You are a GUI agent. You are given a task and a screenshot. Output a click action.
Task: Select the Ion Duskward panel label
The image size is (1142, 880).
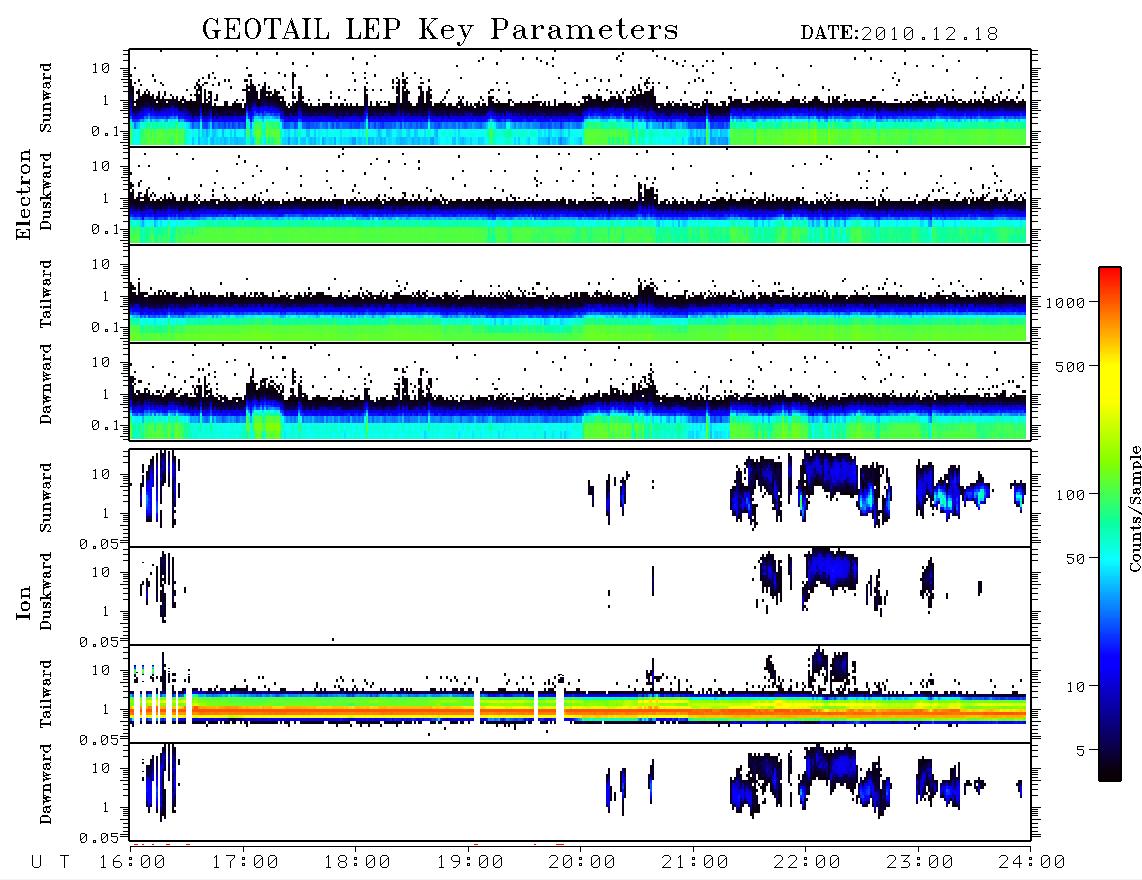tap(46, 592)
